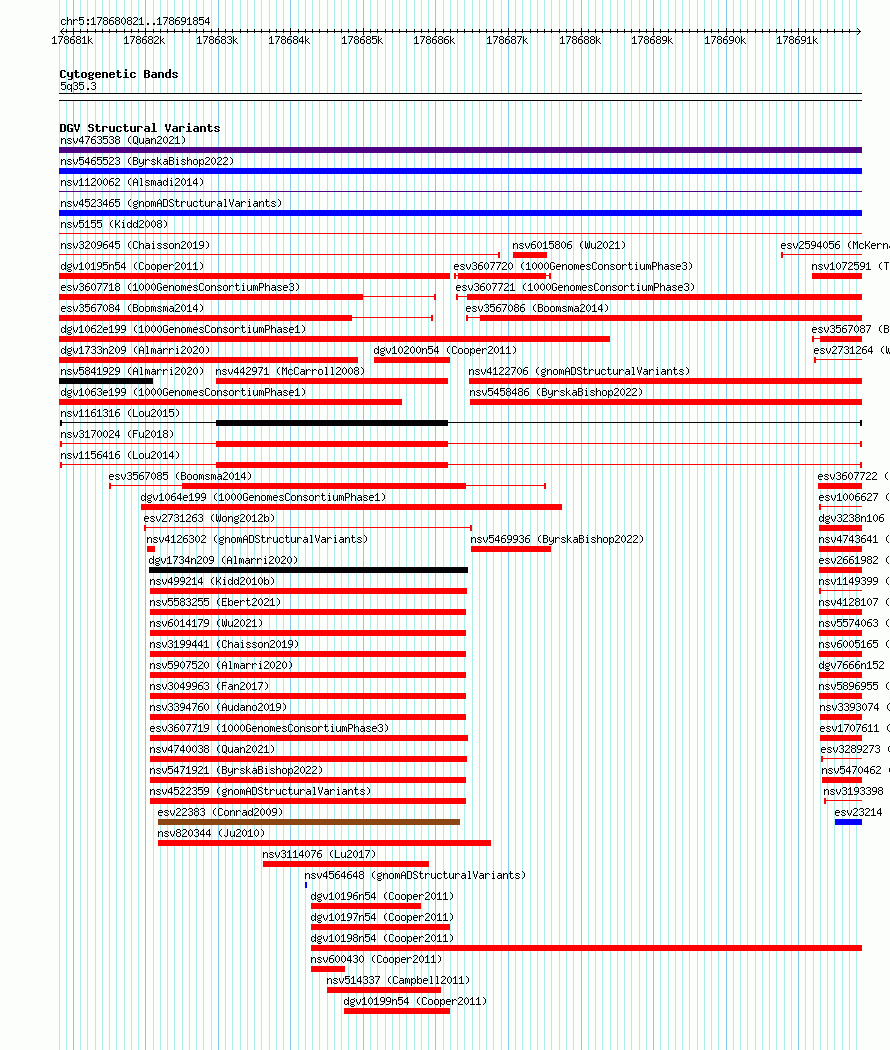Select the nsv3394760 (Audano2019) label
This screenshot has width=890, height=1050.
(x=218, y=707)
